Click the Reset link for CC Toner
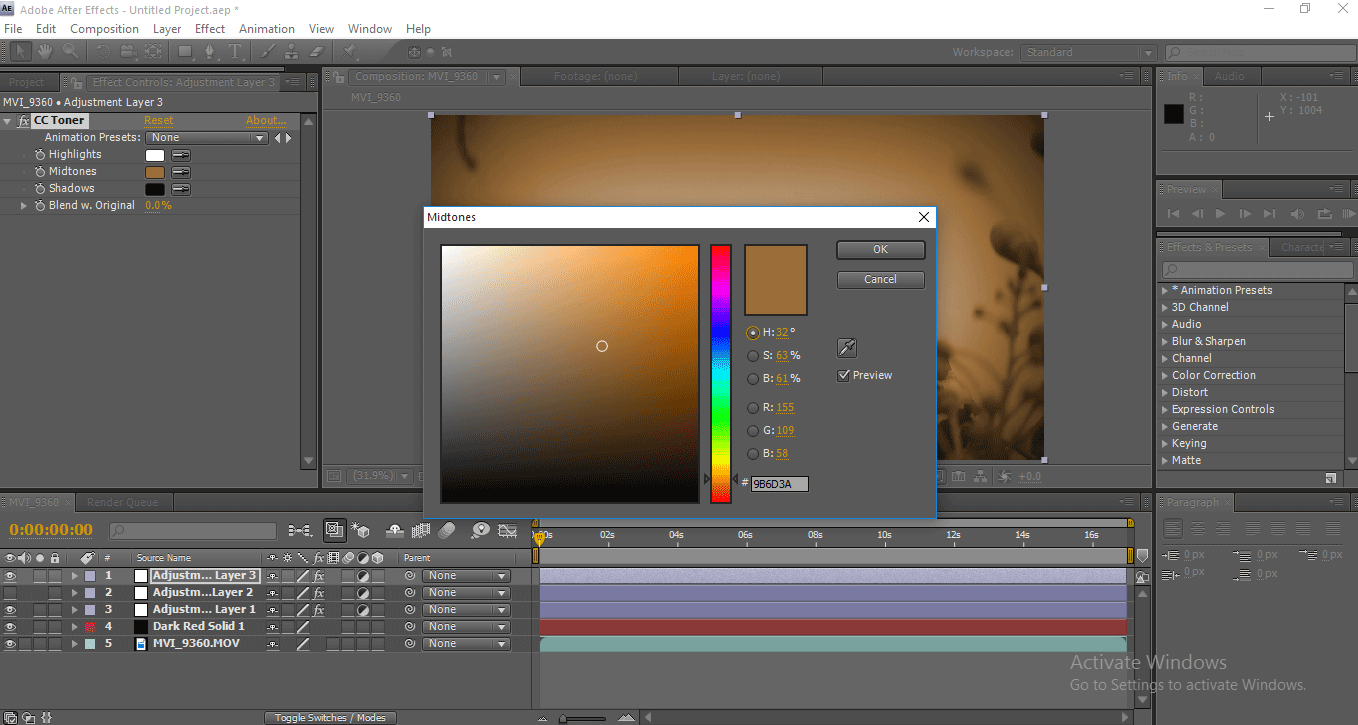The image size is (1358, 725). 158,121
